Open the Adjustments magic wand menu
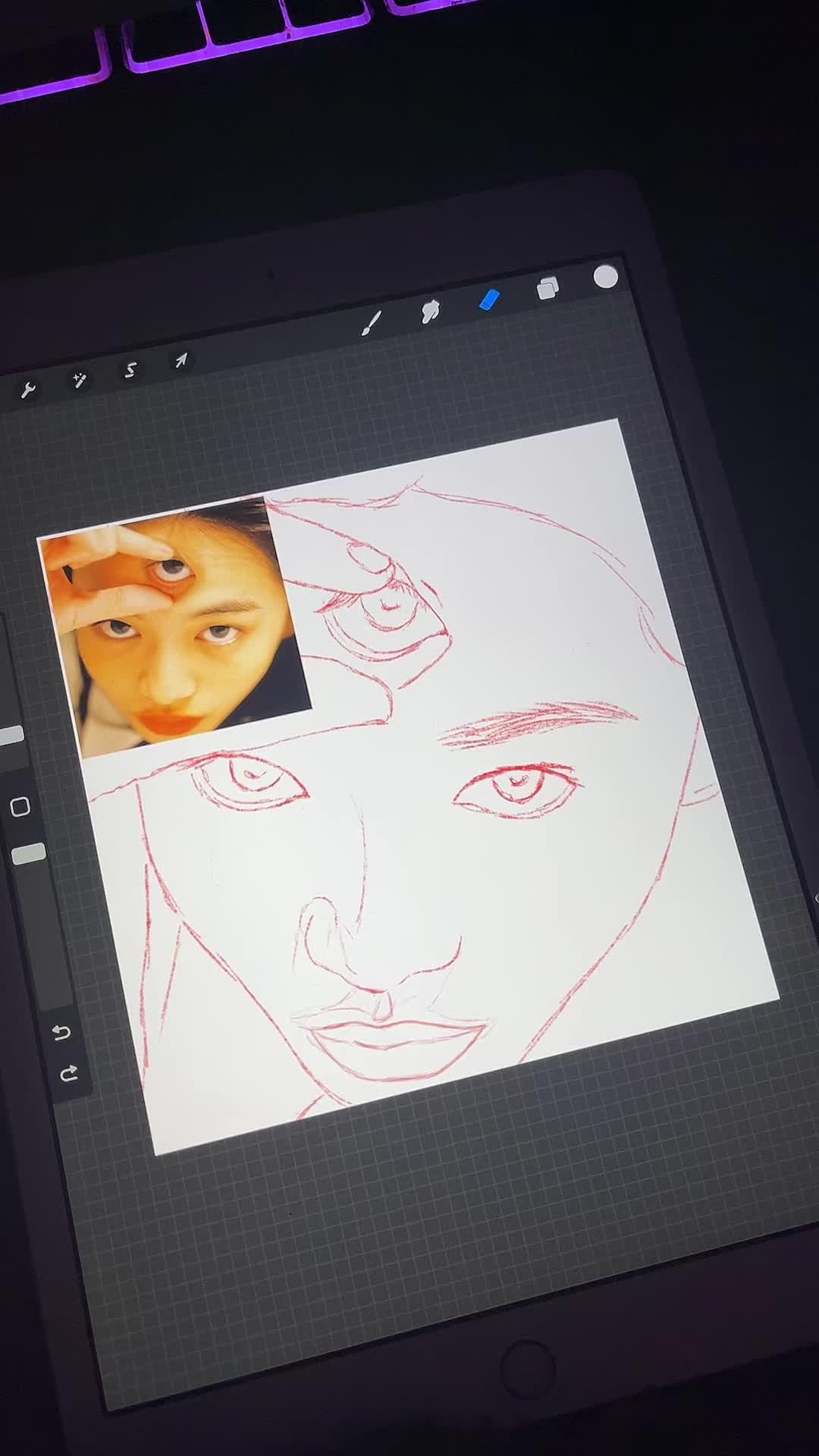 tap(79, 380)
